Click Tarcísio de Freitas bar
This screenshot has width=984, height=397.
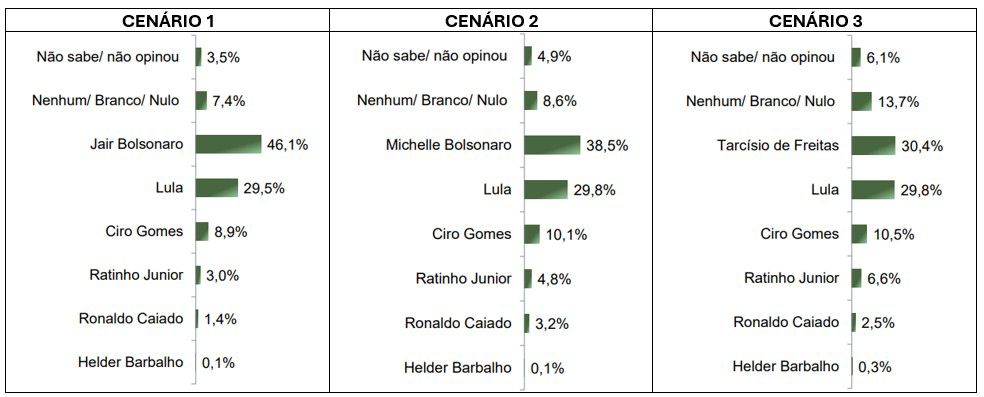tap(874, 146)
